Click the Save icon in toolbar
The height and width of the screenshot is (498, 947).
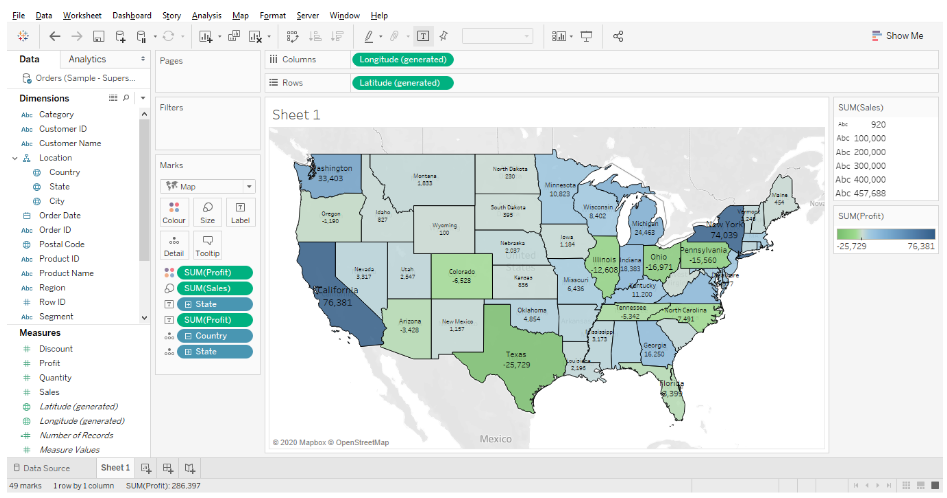[98, 36]
